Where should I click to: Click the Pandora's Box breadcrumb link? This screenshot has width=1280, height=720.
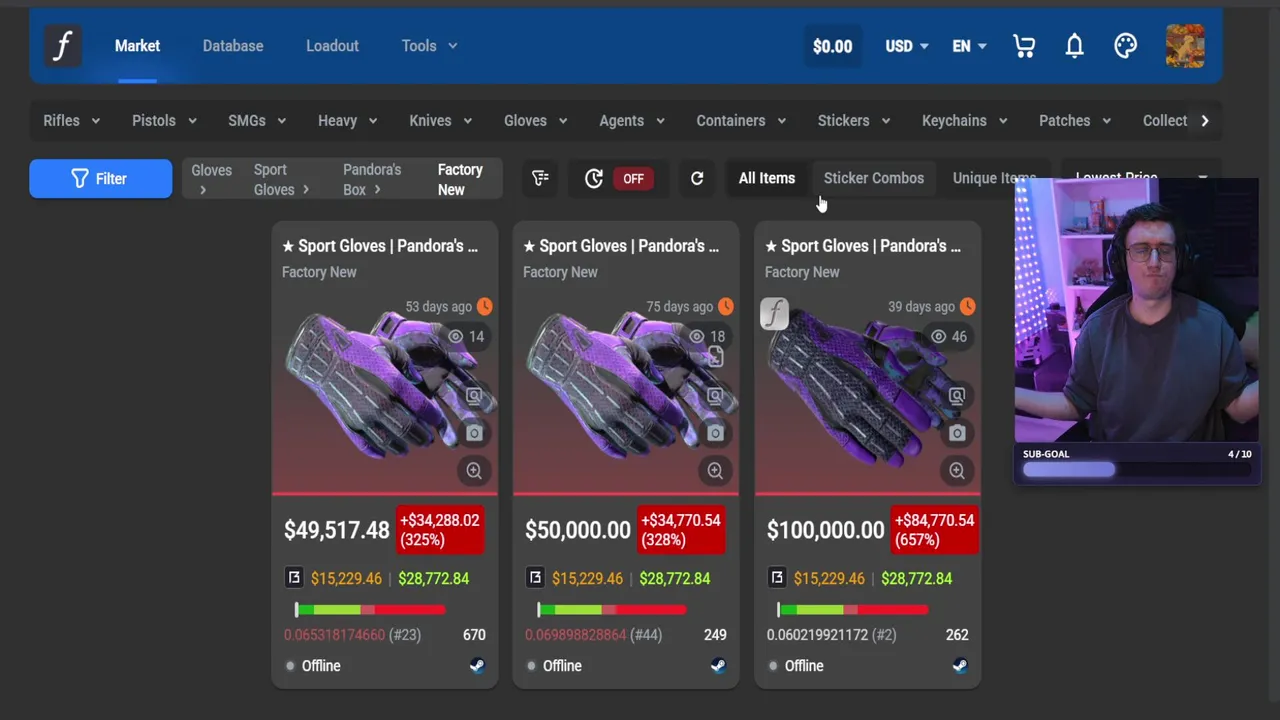pos(371,179)
